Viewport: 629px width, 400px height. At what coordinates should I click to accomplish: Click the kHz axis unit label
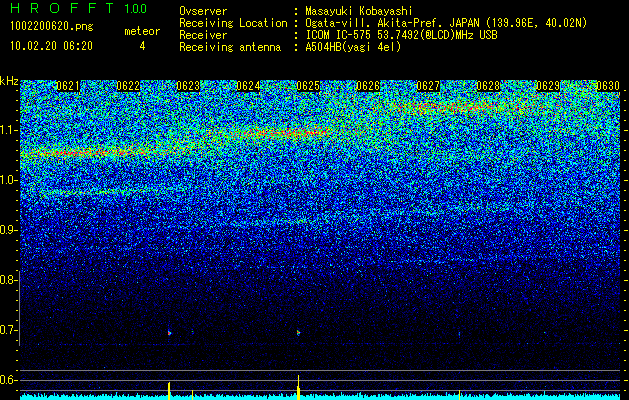click(9, 81)
